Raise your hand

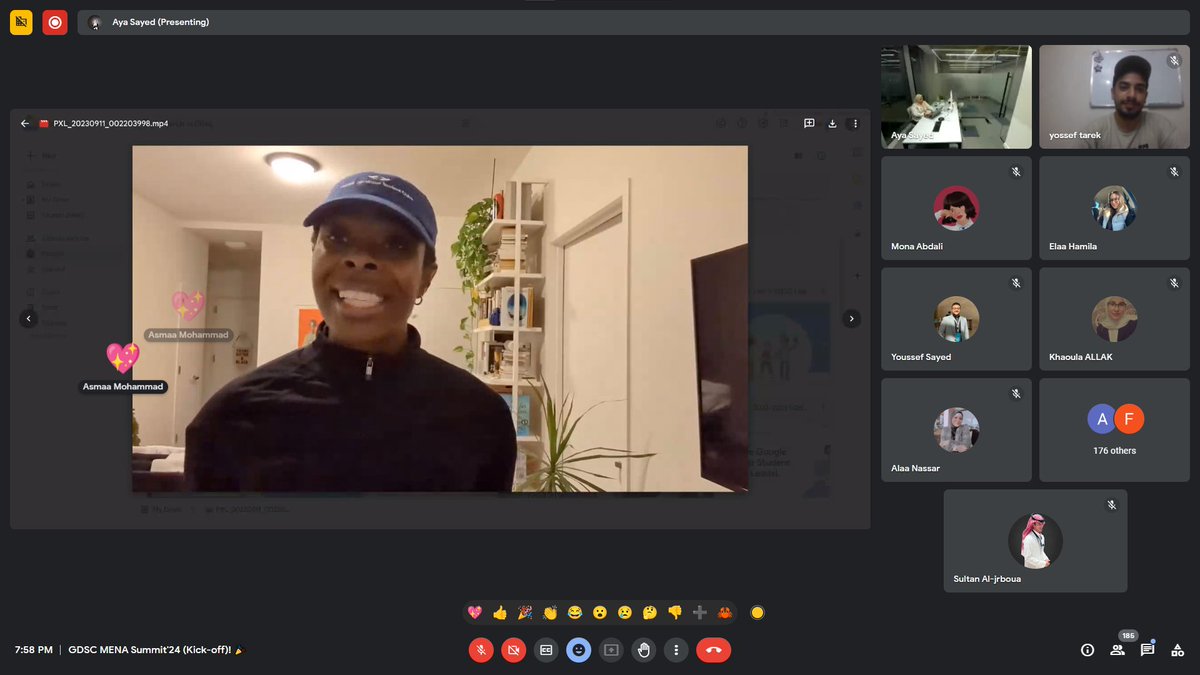[x=644, y=650]
